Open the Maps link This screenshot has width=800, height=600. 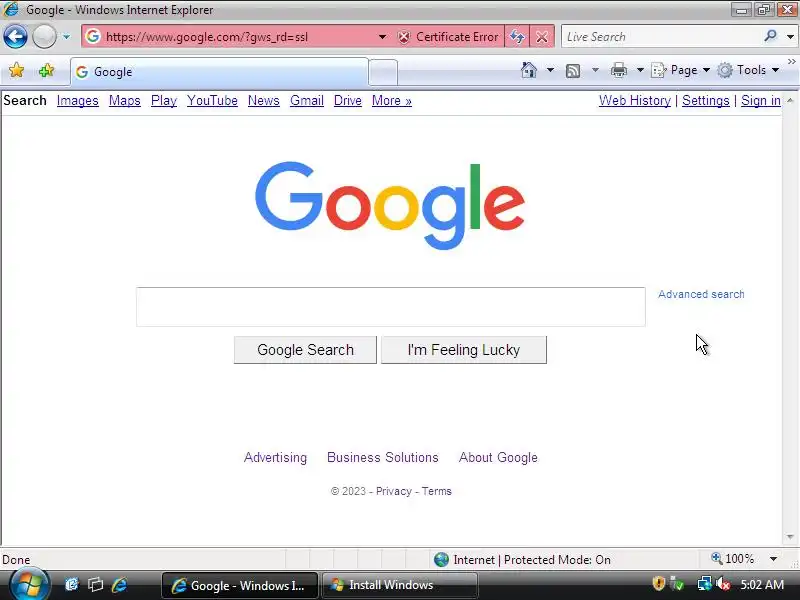pyautogui.click(x=124, y=101)
